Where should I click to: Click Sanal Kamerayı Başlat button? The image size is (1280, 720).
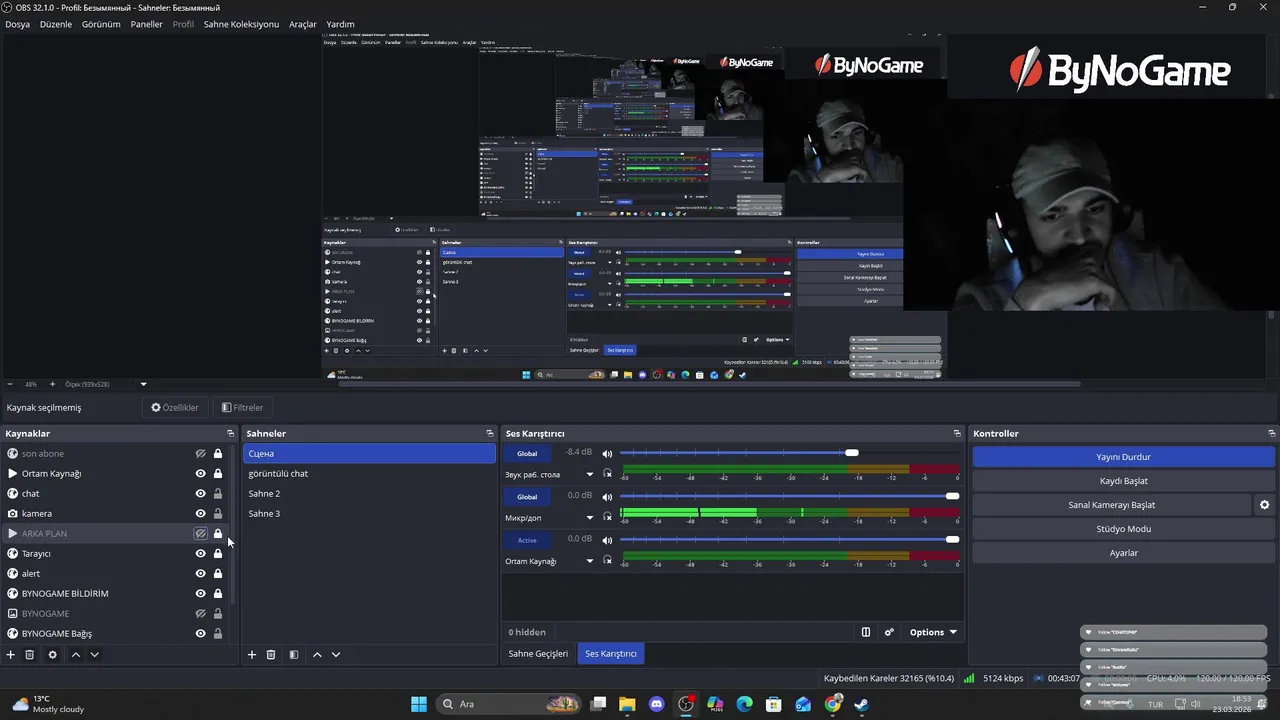pyautogui.click(x=1112, y=505)
